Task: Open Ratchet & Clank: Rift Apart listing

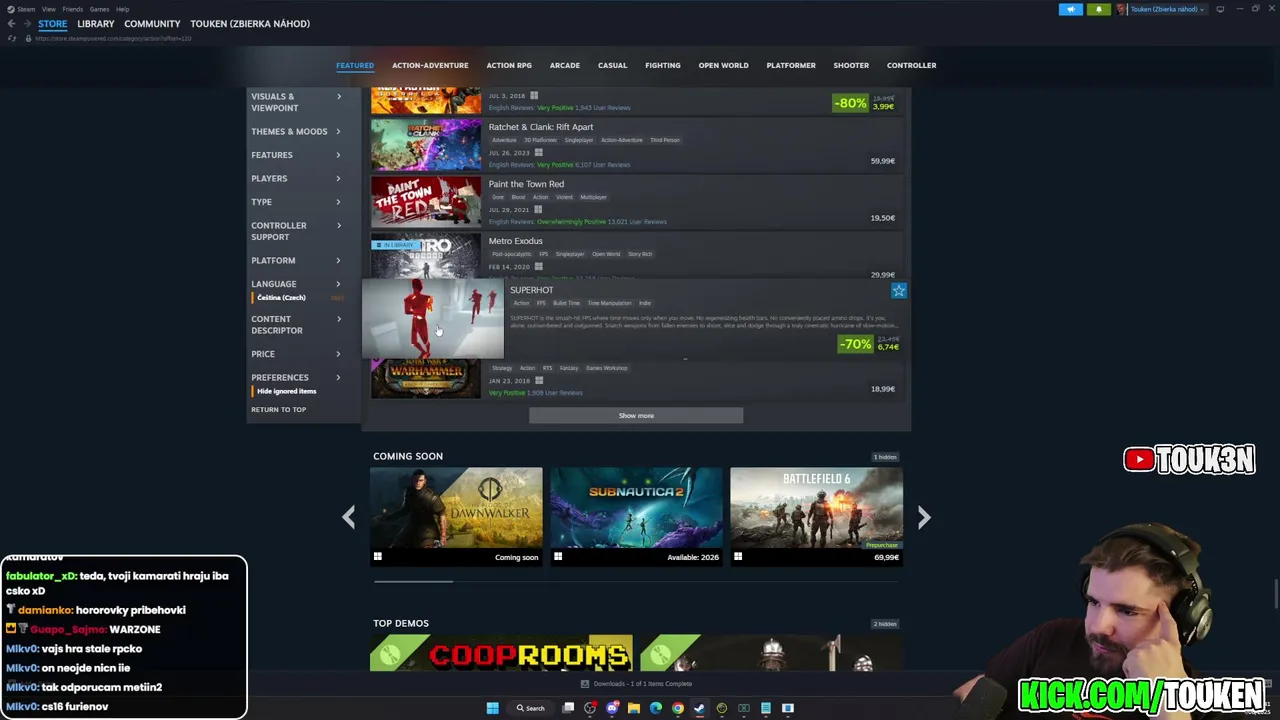Action: click(x=636, y=144)
